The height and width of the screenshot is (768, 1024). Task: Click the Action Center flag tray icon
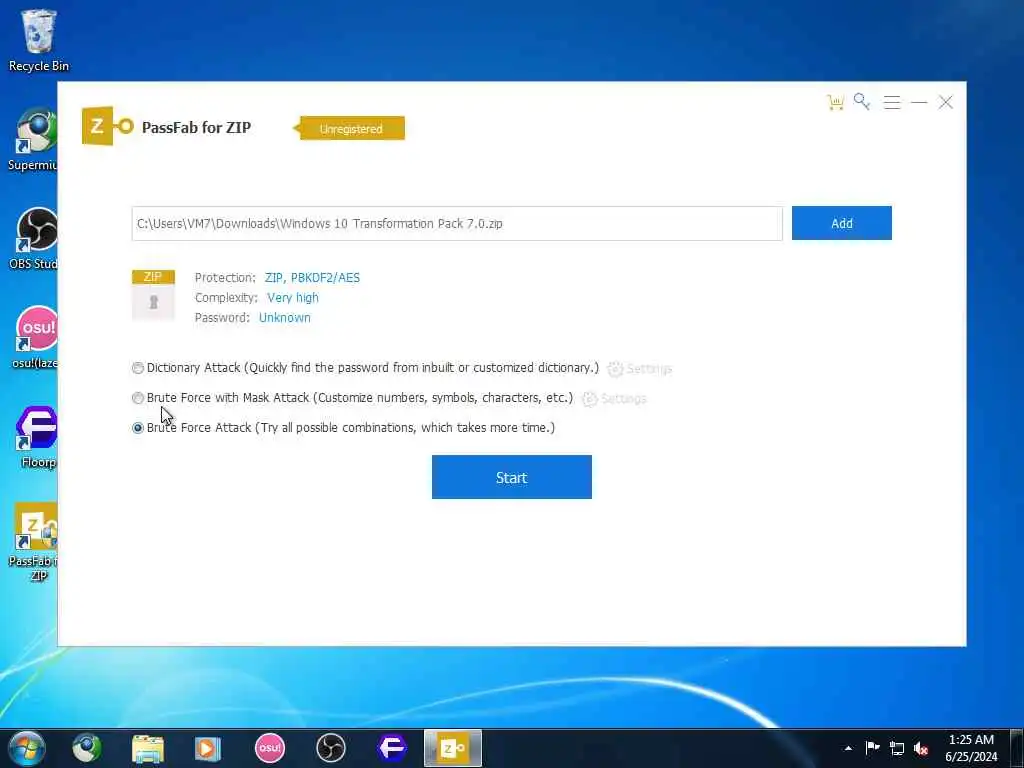(872, 748)
